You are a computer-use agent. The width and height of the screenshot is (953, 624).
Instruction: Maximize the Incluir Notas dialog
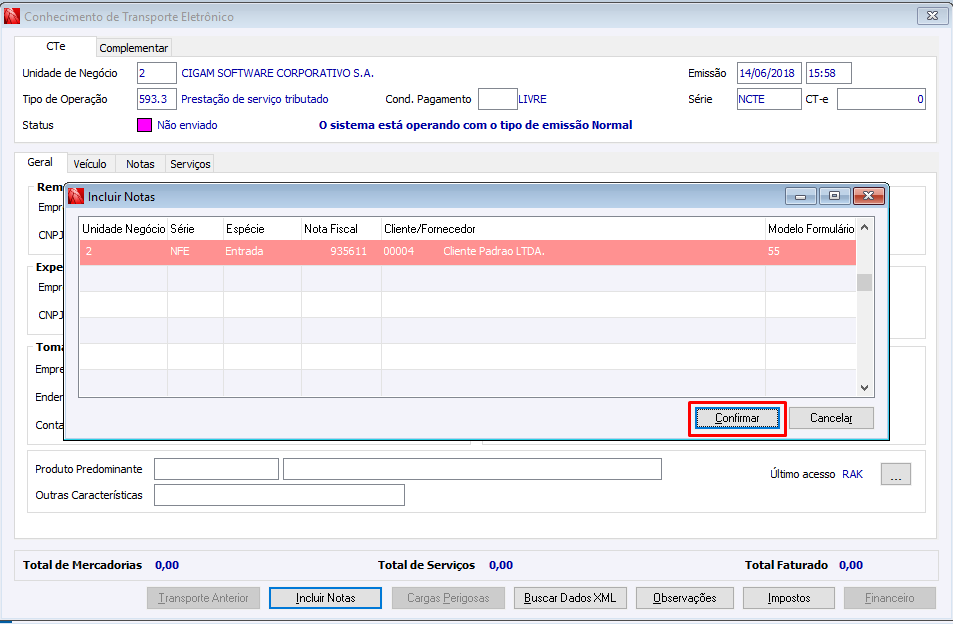[x=834, y=196]
